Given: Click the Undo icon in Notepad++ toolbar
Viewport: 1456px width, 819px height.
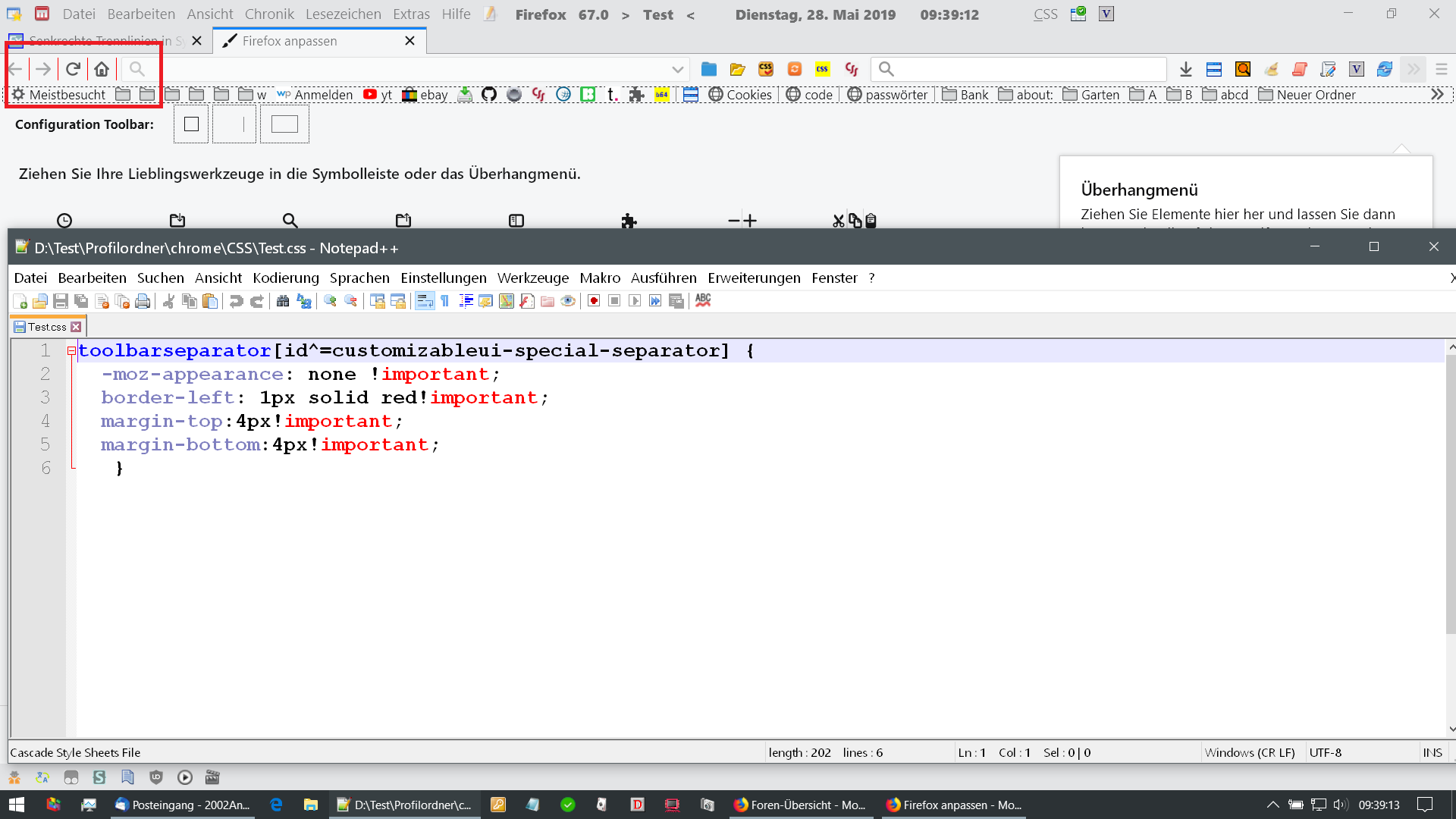Looking at the screenshot, I should 236,301.
